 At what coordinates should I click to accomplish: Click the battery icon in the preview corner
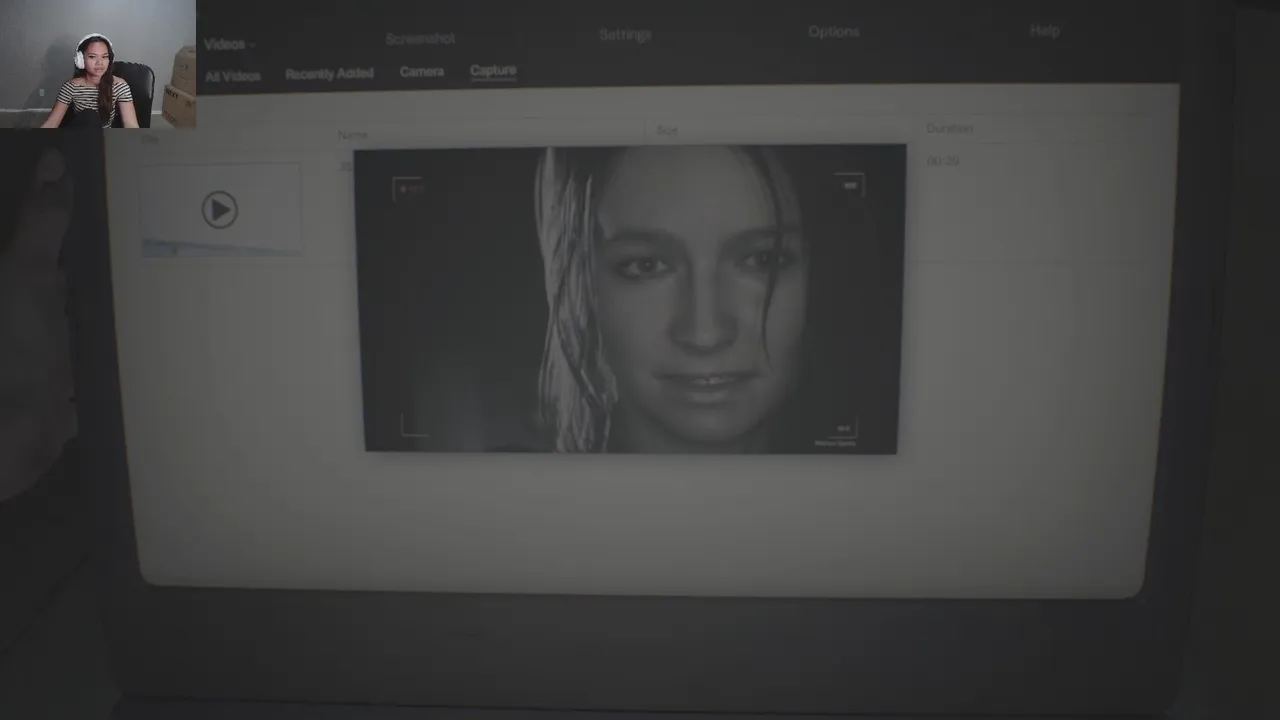[850, 185]
